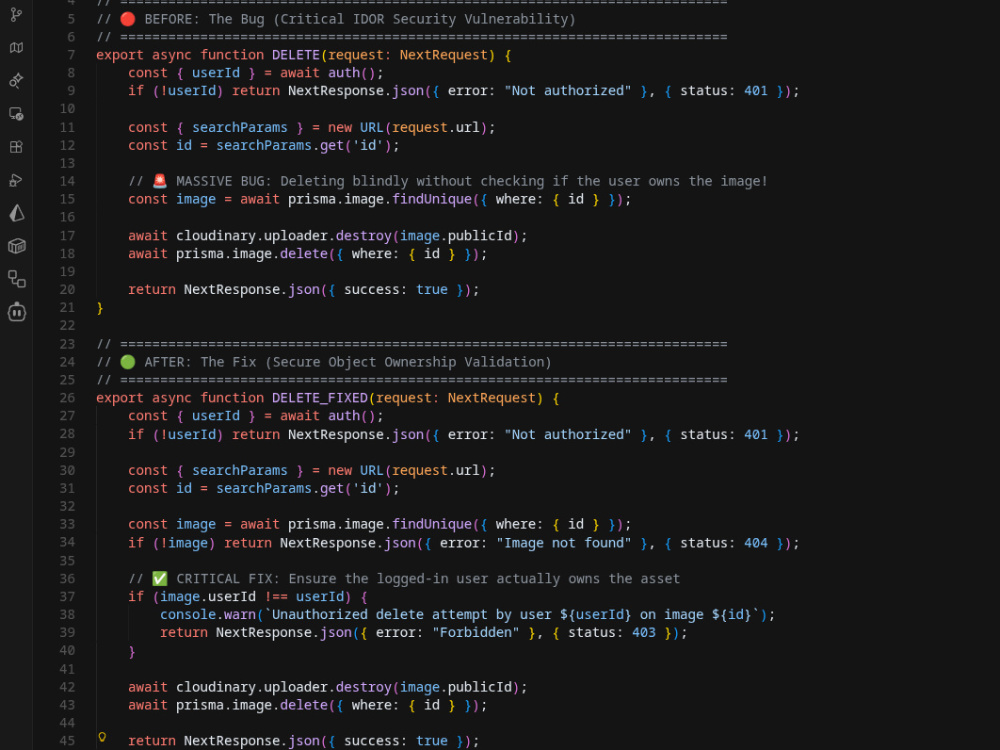Click line number 7 in the gutter
Screen dimensions: 1000x750
[71, 55]
